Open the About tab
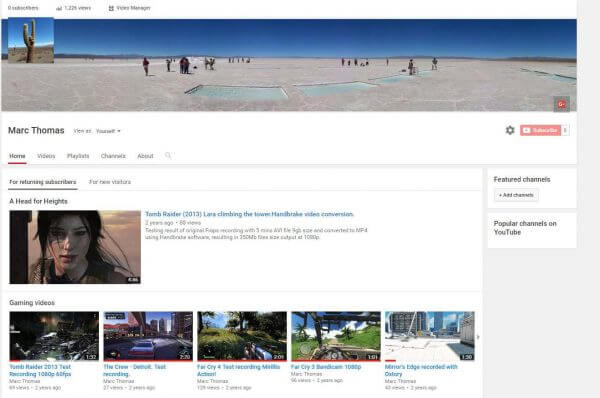Image resolution: width=600 pixels, height=398 pixels. click(x=145, y=156)
